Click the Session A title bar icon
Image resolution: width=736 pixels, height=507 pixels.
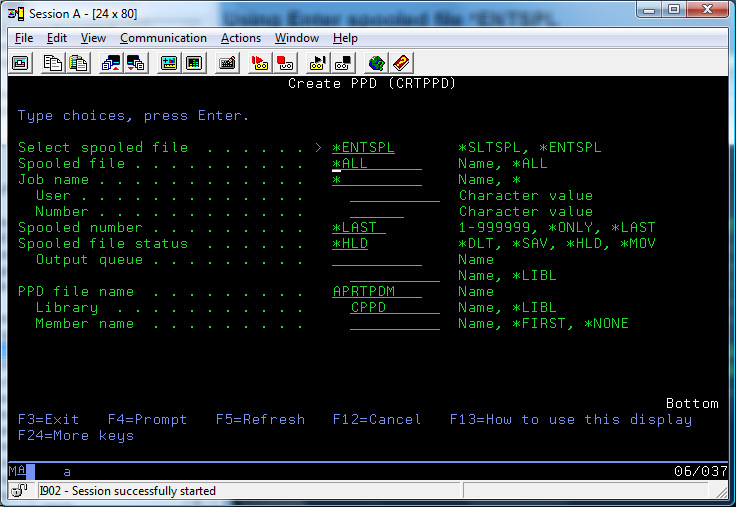(16, 14)
